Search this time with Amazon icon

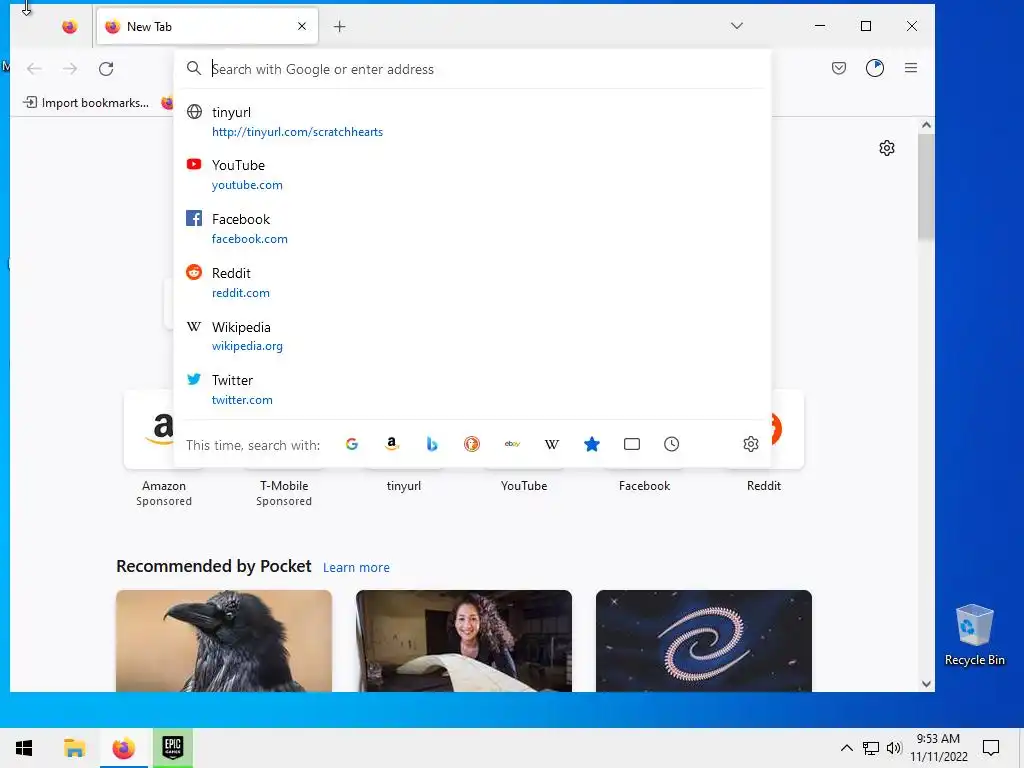(x=392, y=444)
